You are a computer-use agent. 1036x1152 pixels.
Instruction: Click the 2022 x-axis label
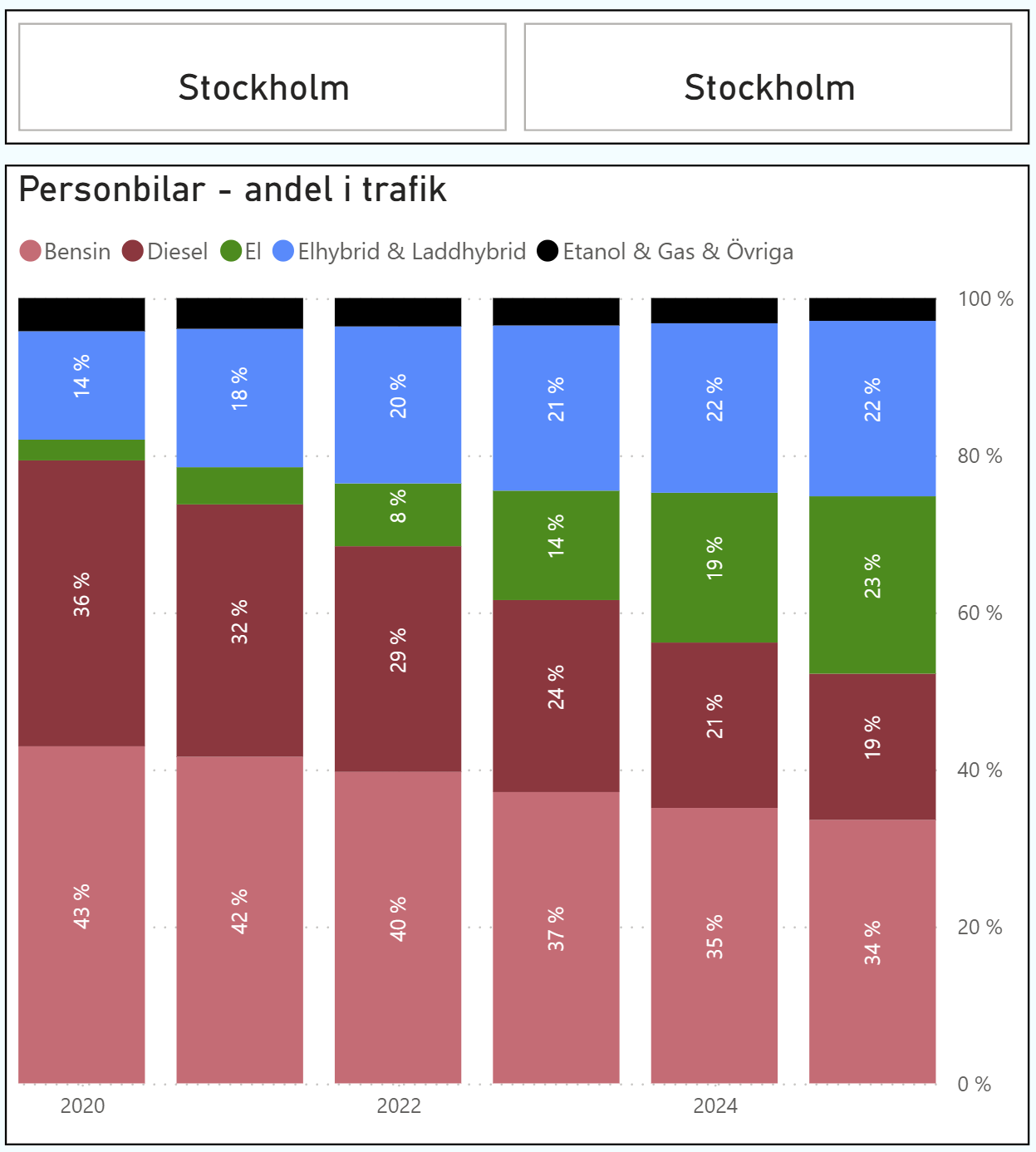tap(399, 1105)
